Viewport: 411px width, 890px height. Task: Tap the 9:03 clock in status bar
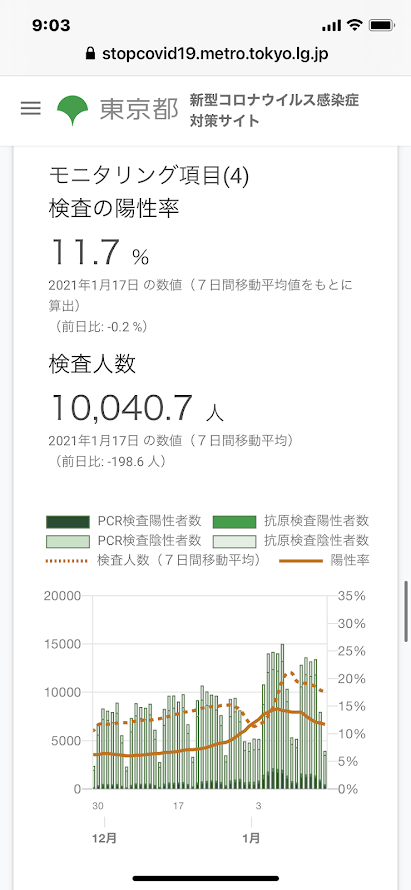point(51,26)
